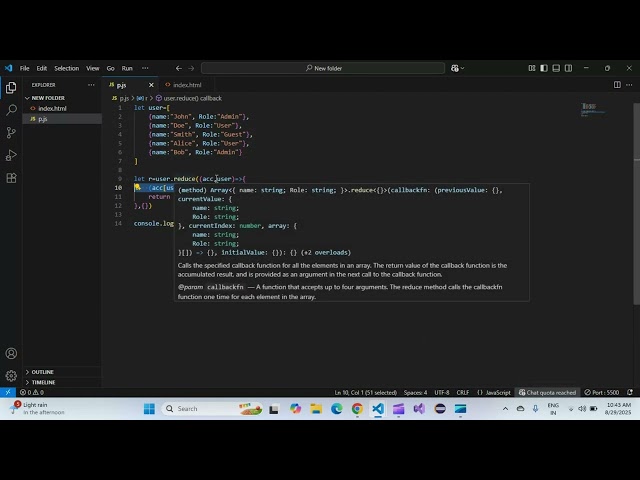The height and width of the screenshot is (480, 640).
Task: Click the editor minimap
Action: pyautogui.click(x=593, y=110)
